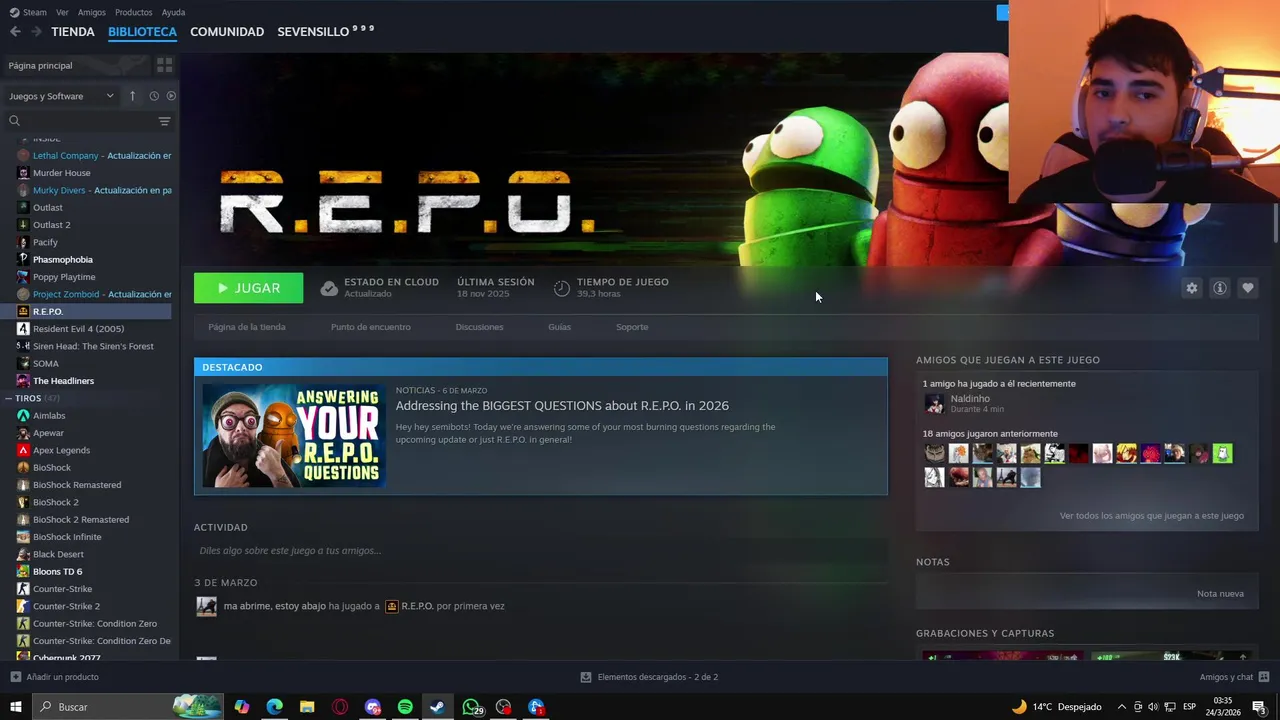
Task: Show hidden system tray icons
Action: click(x=1121, y=707)
